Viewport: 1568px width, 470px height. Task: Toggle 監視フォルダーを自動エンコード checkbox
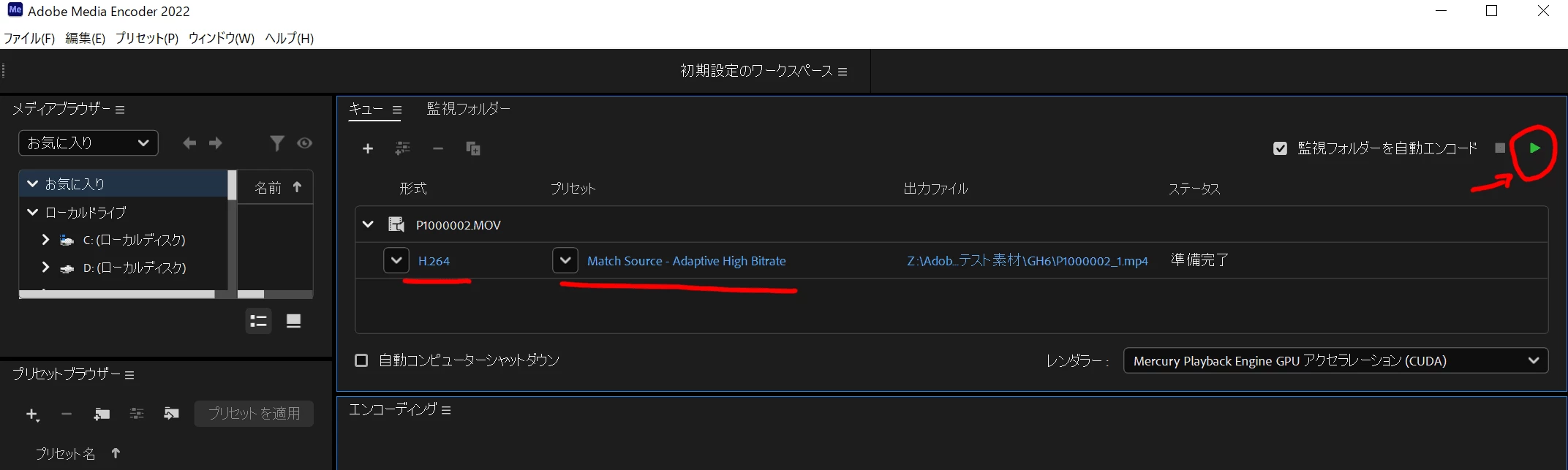(1280, 148)
